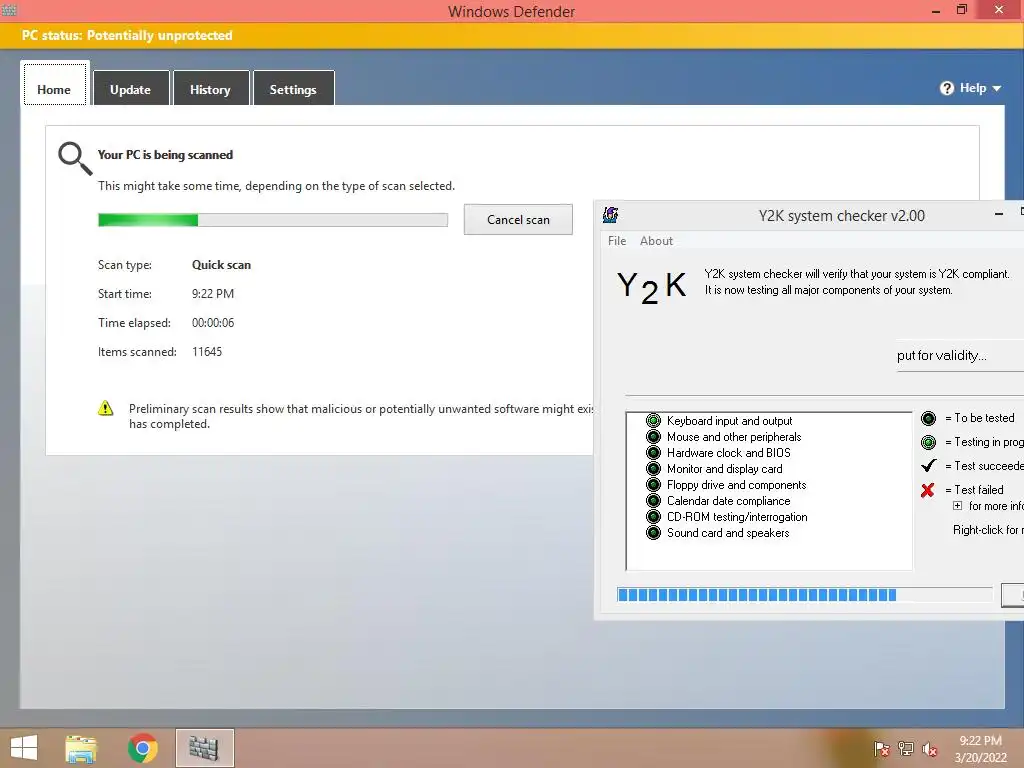Switch to the History tab
The height and width of the screenshot is (768, 1024).
210,88
